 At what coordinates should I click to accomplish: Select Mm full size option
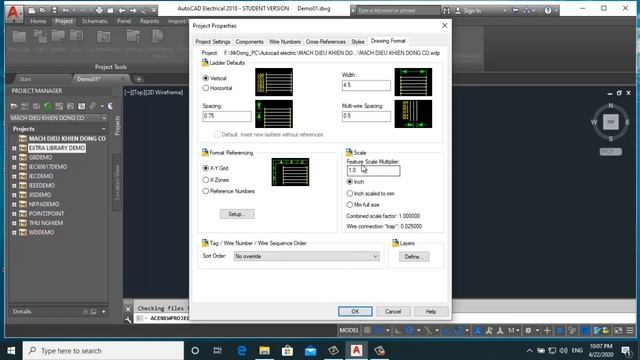point(350,204)
